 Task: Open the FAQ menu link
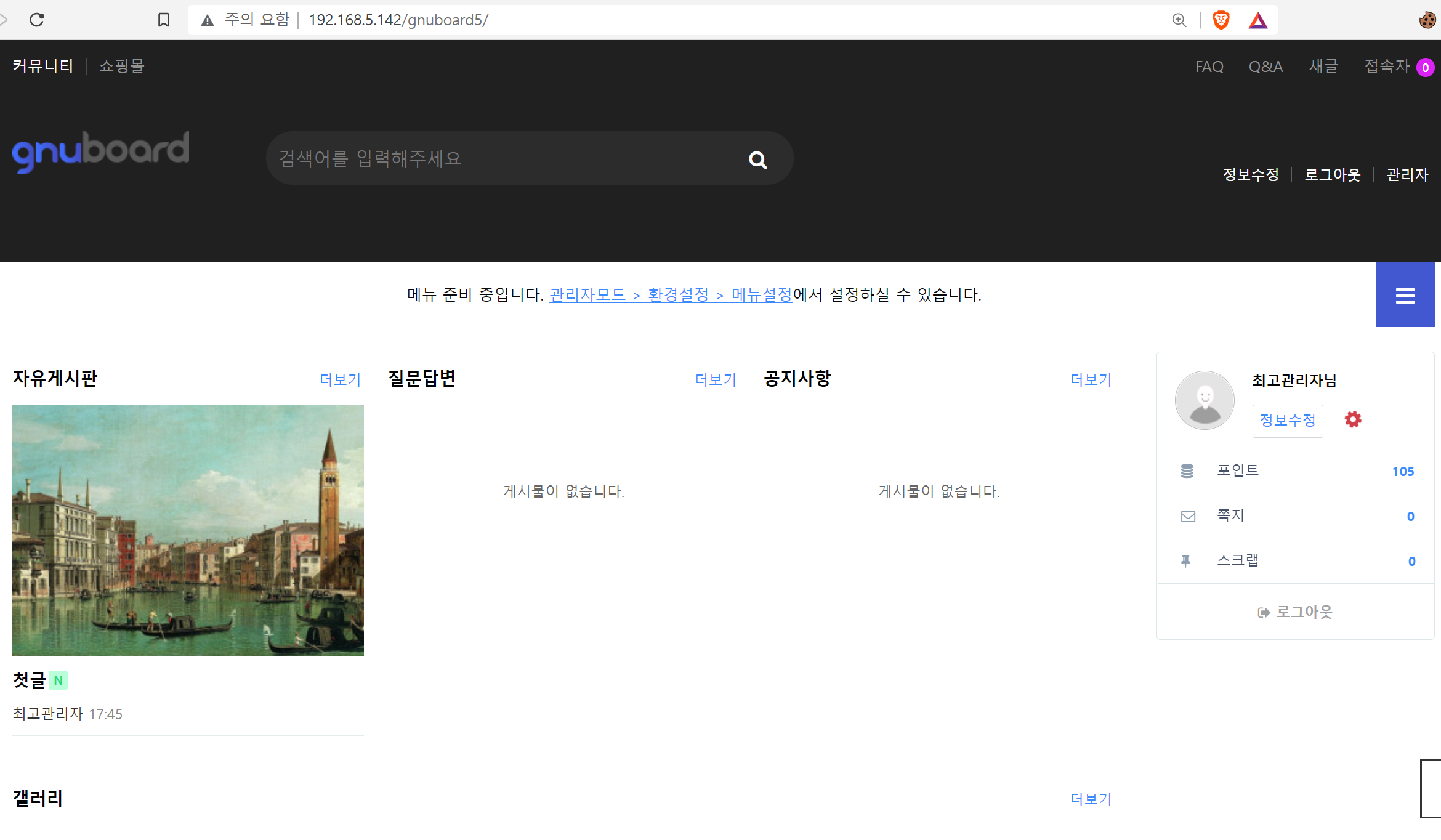tap(1209, 67)
